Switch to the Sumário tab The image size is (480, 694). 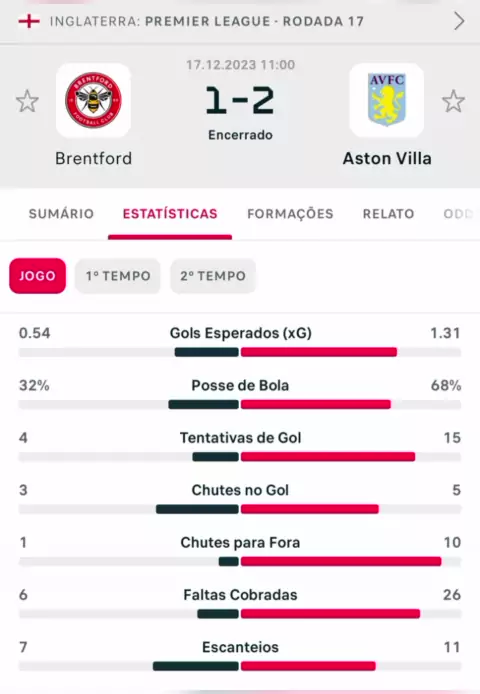[61, 214]
